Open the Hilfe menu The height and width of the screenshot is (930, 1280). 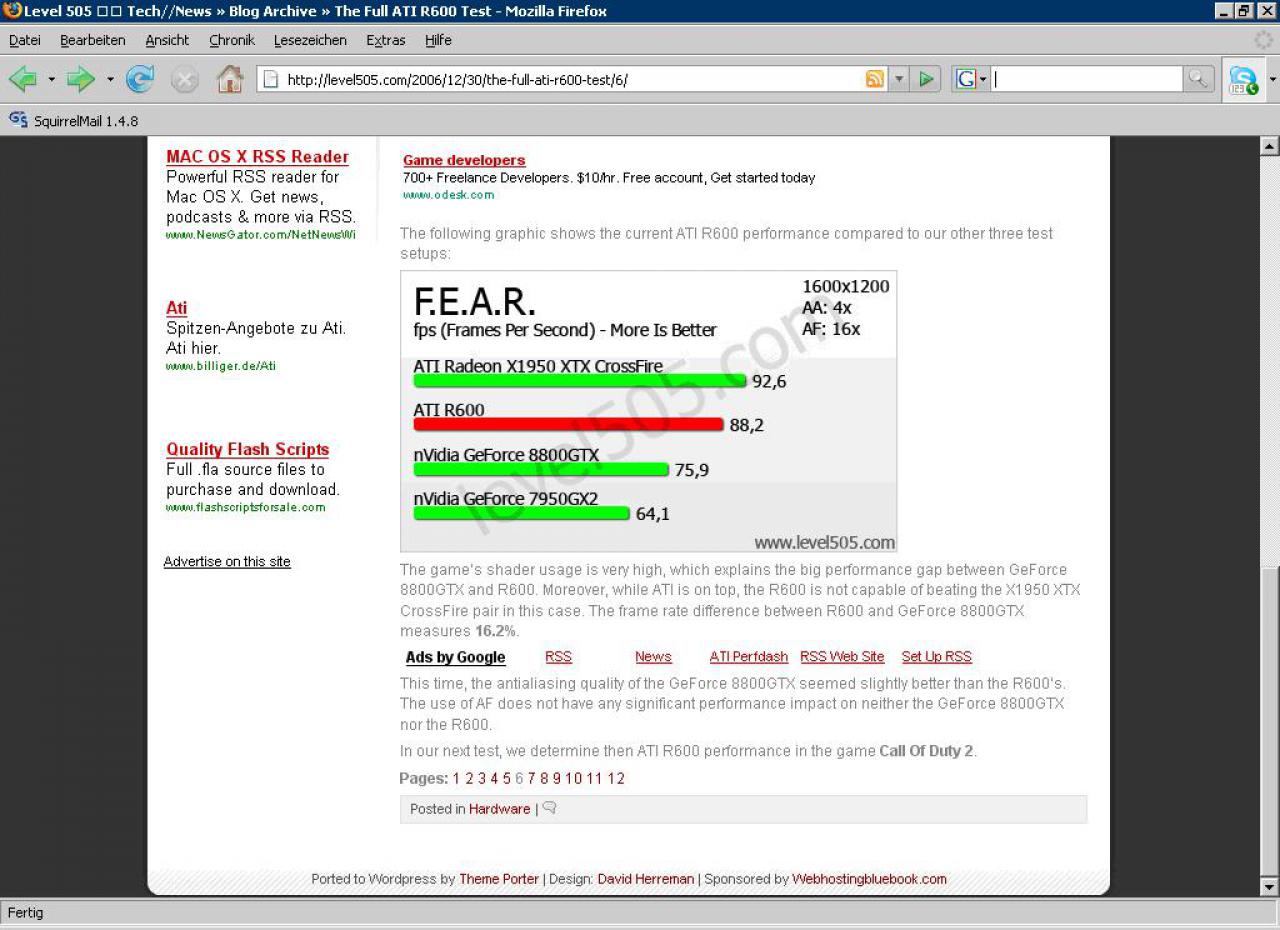click(x=438, y=40)
